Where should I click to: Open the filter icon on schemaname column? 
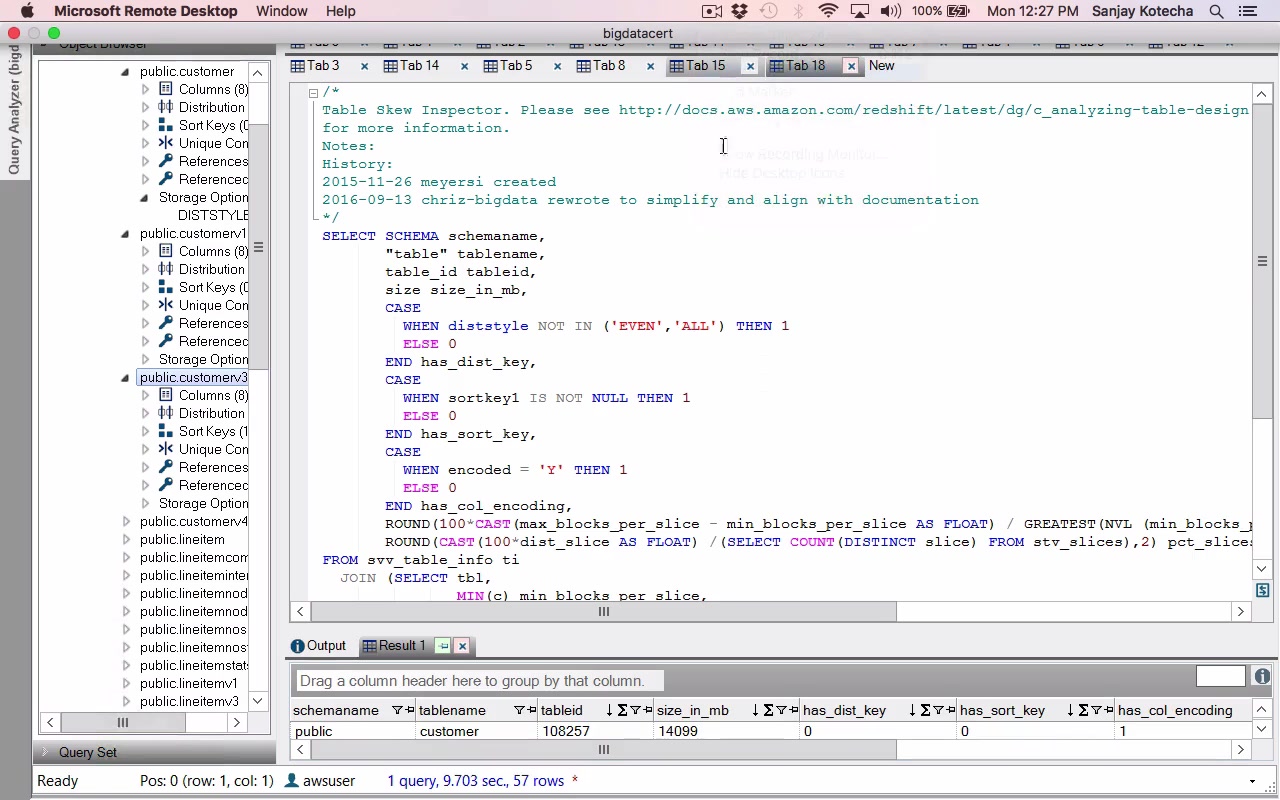[397, 710]
